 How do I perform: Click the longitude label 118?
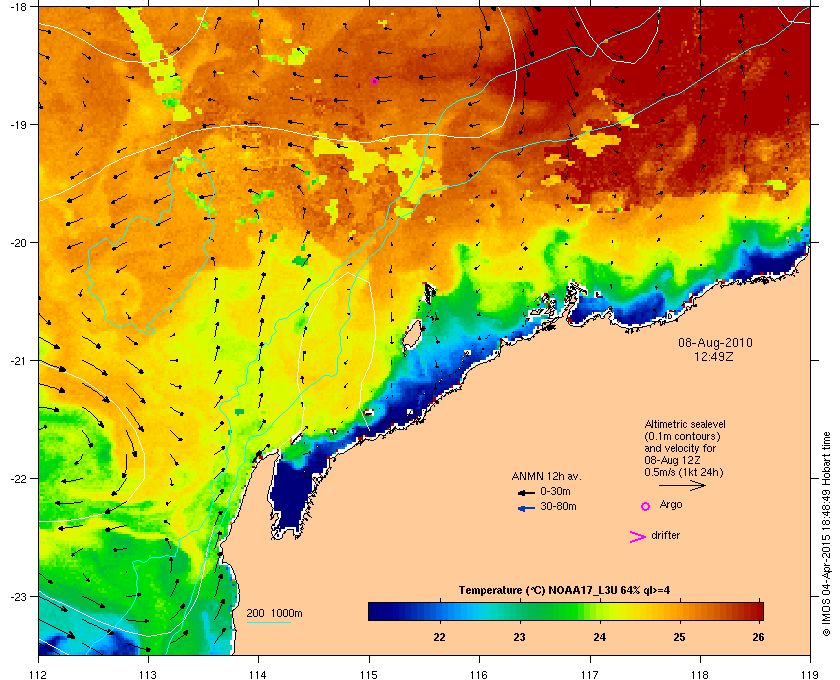700,675
